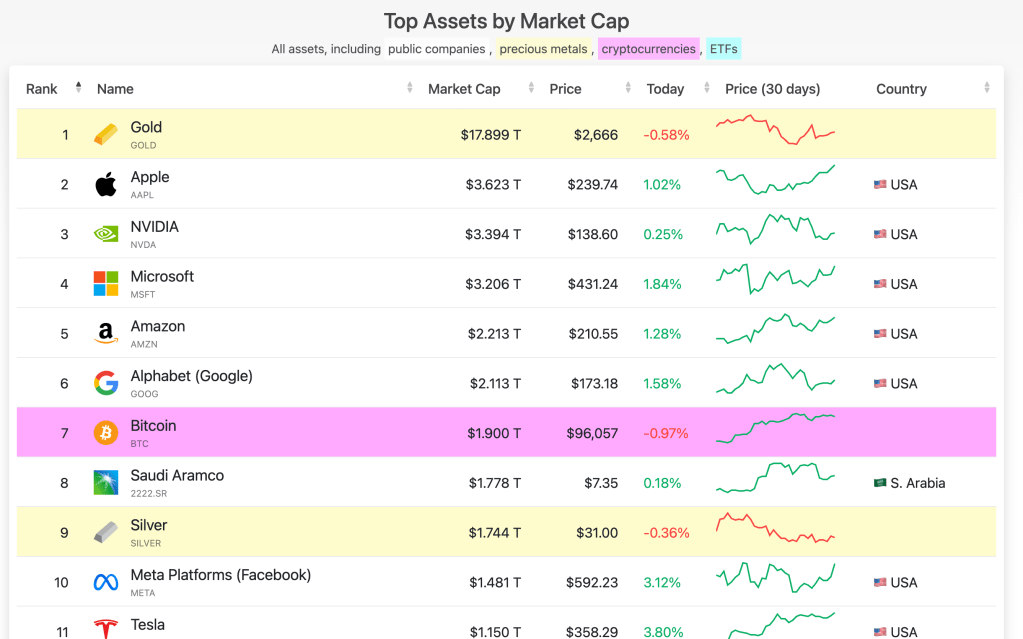Click the Bitcoin logo icon

(x=106, y=433)
